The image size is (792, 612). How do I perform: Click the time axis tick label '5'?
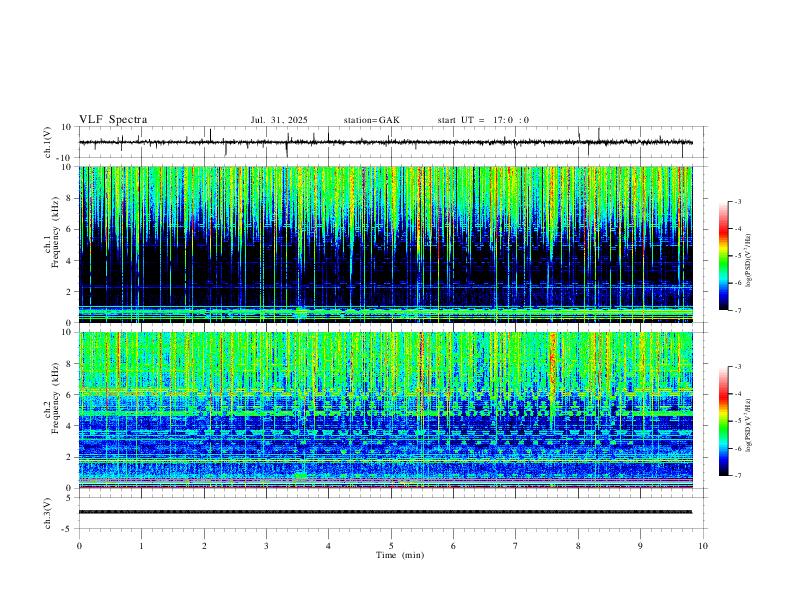point(391,546)
